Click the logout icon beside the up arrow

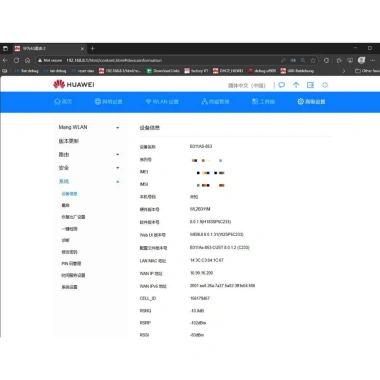tap(310, 85)
